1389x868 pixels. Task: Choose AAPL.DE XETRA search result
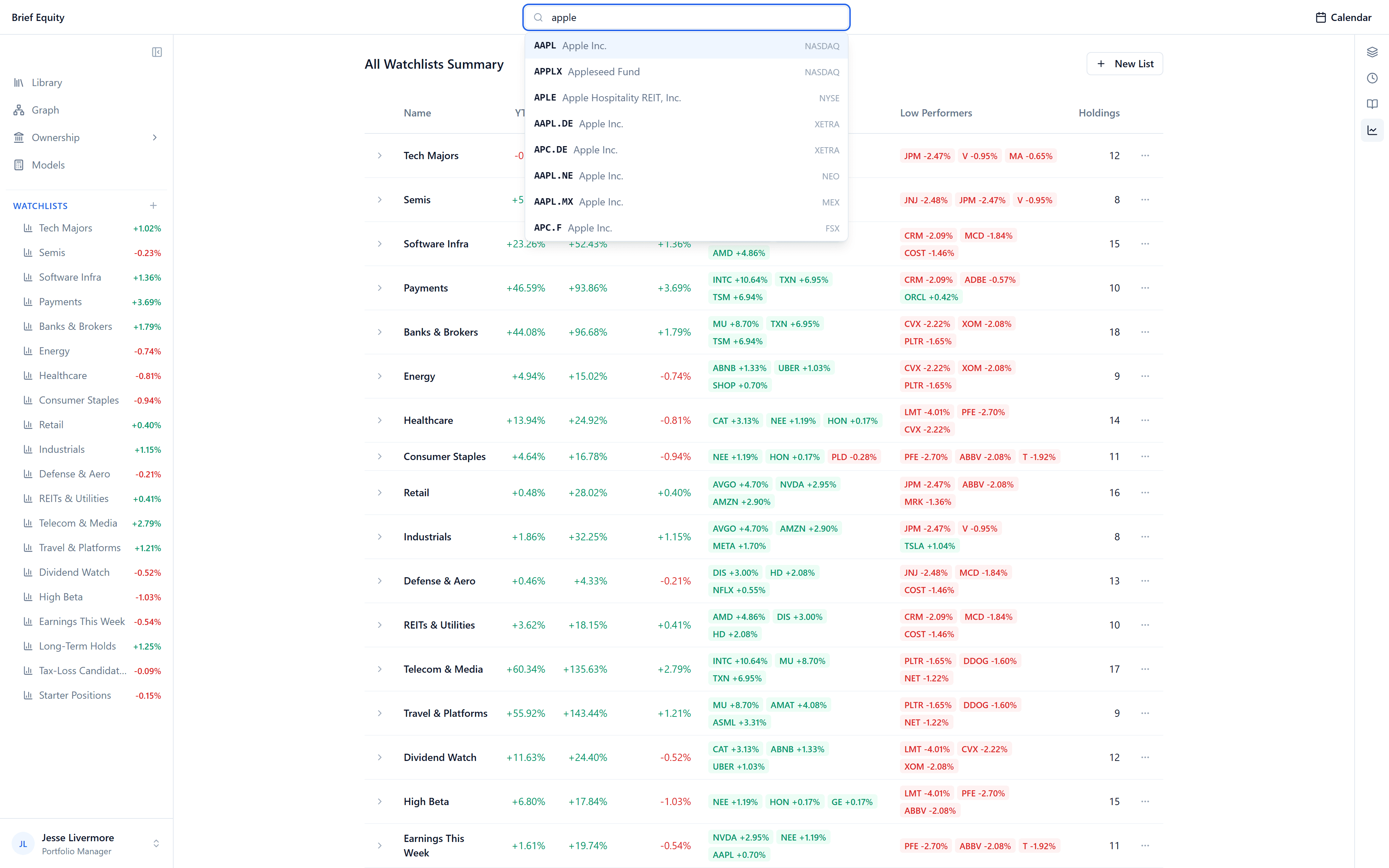point(686,124)
